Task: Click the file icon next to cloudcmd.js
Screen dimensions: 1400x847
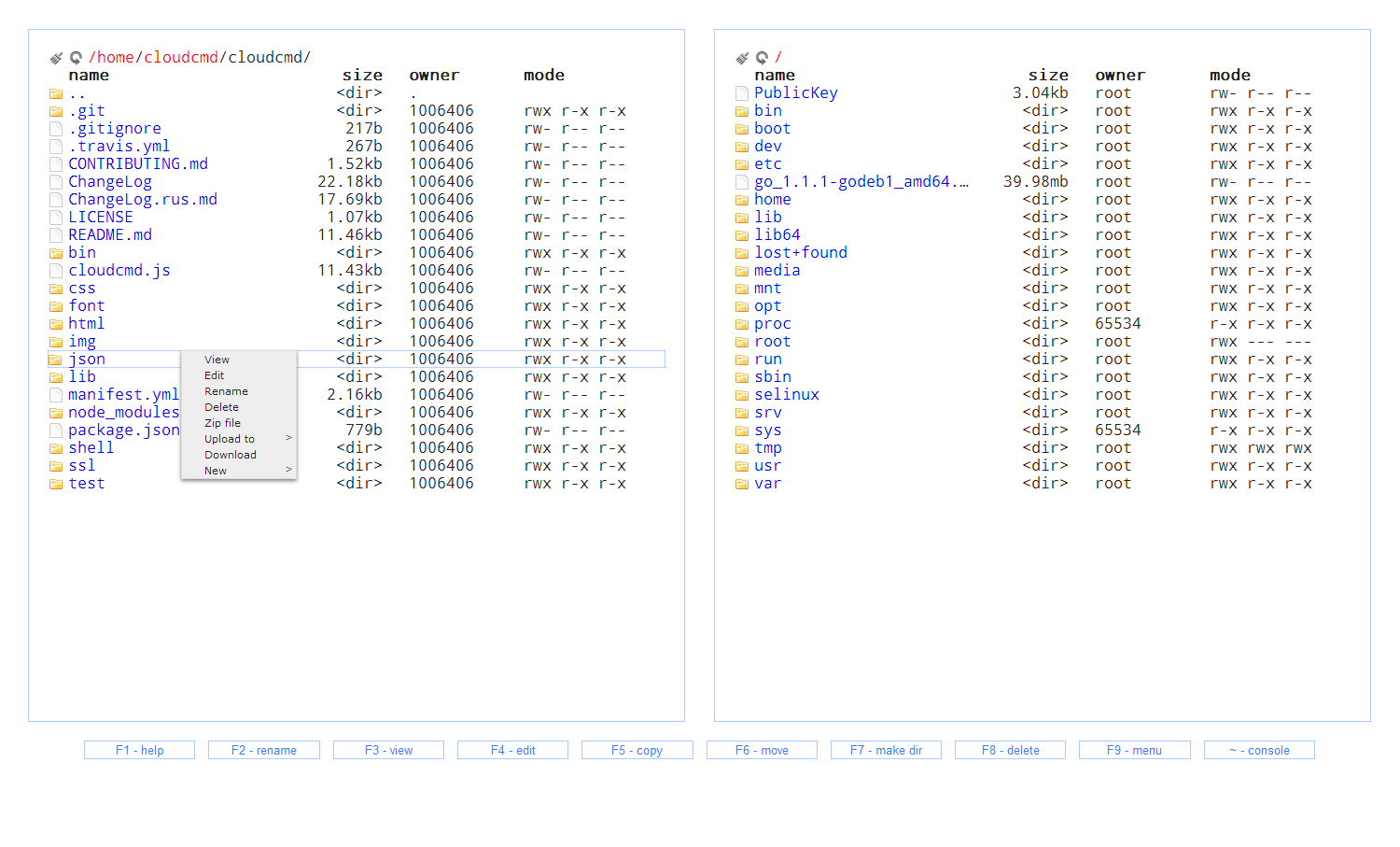Action: click(56, 271)
